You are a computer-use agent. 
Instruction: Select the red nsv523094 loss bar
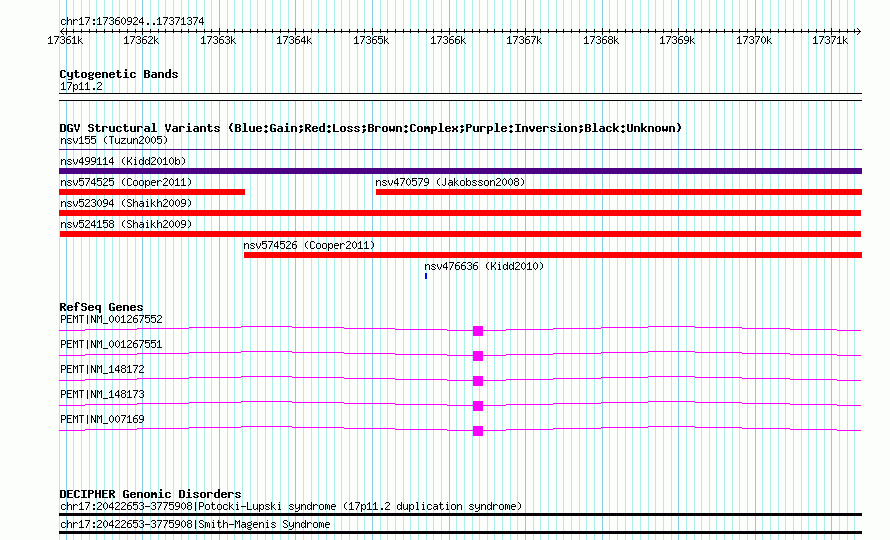460,213
